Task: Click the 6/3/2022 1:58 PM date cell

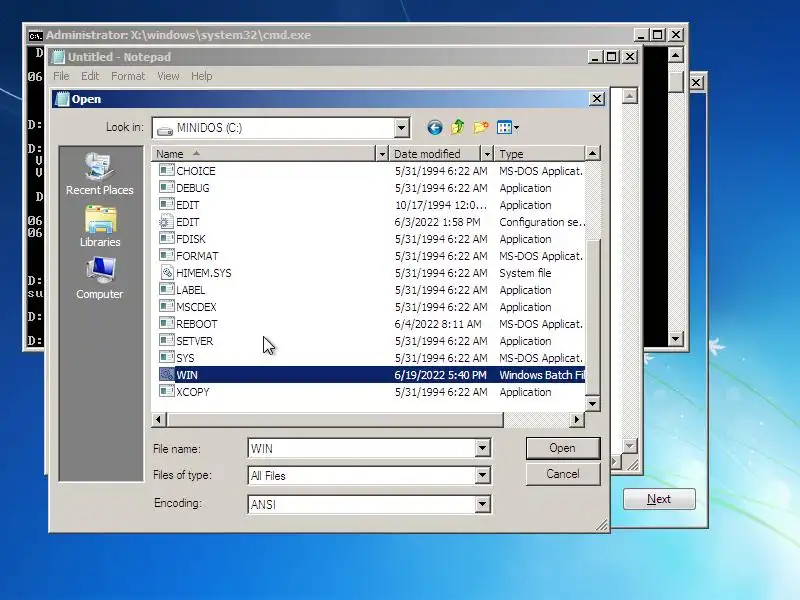Action: [x=437, y=221]
